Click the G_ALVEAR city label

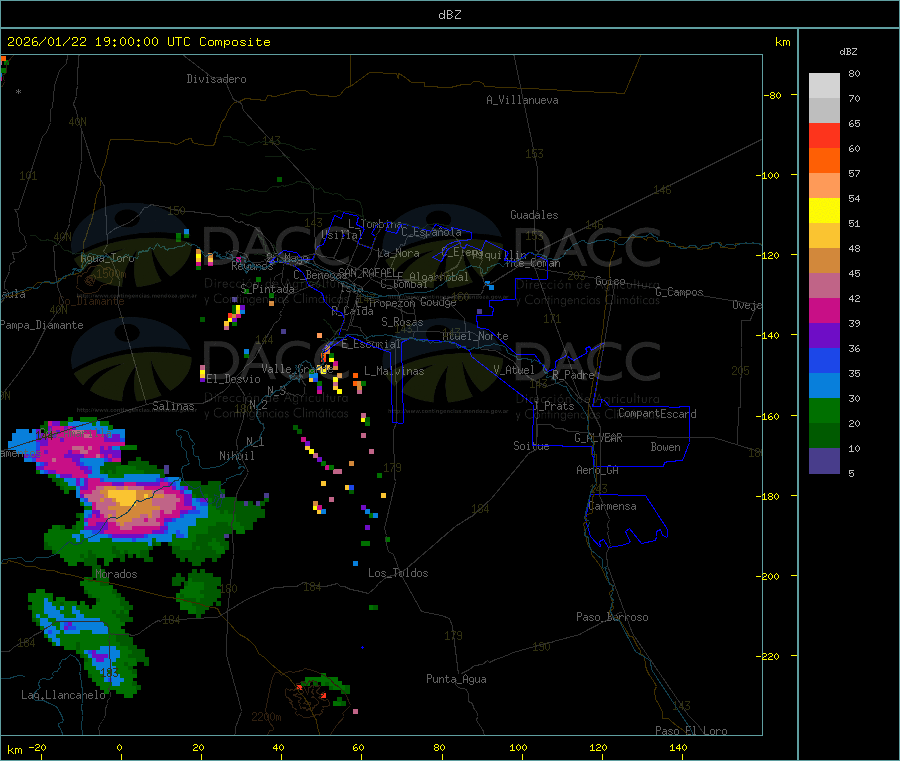[x=598, y=438]
